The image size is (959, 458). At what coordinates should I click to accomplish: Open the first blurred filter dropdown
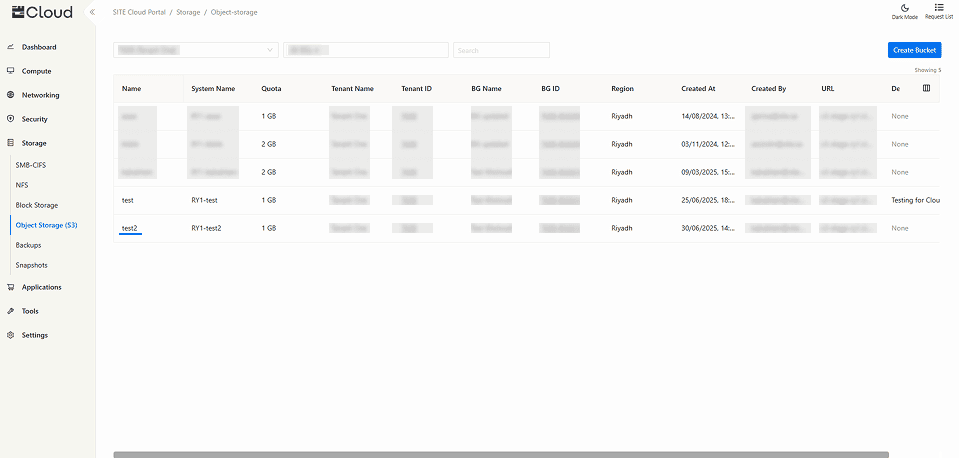pos(197,50)
